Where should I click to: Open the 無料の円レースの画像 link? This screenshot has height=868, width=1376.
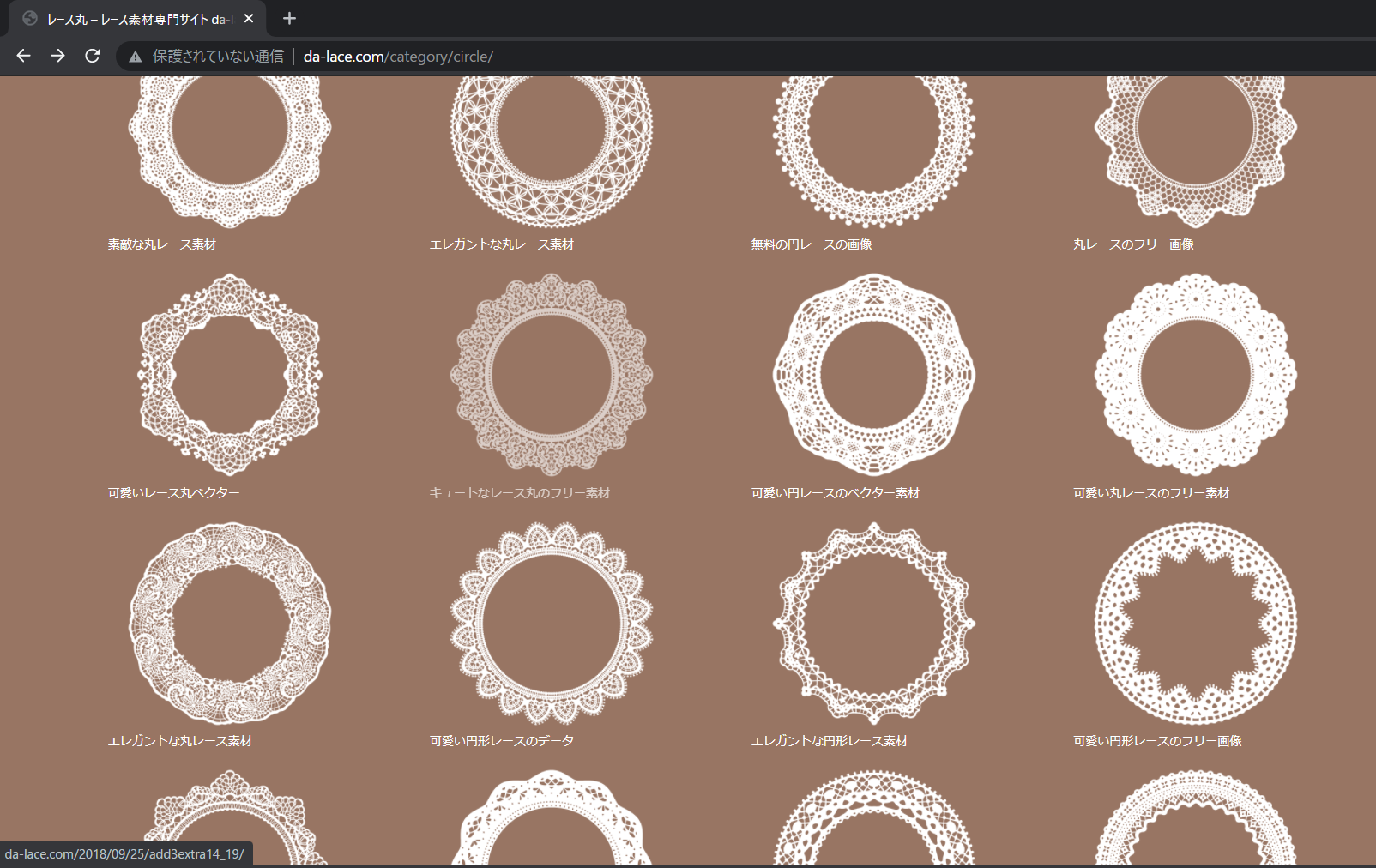(x=812, y=244)
